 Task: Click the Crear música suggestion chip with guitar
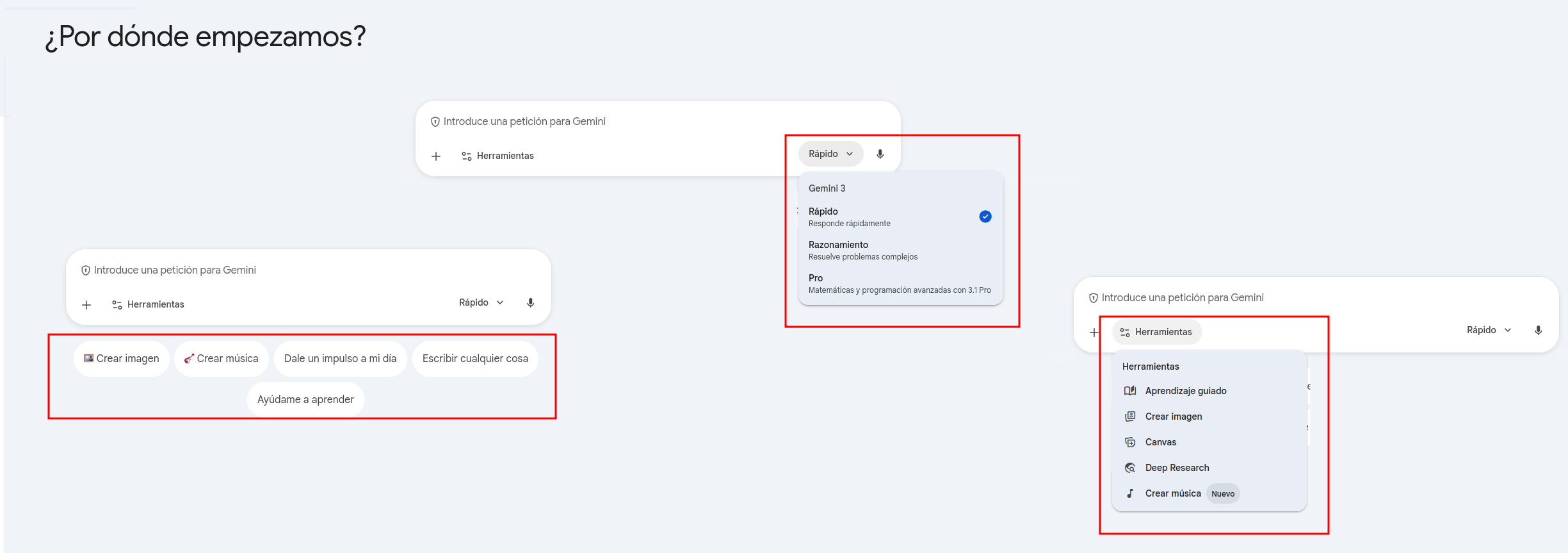(222, 358)
